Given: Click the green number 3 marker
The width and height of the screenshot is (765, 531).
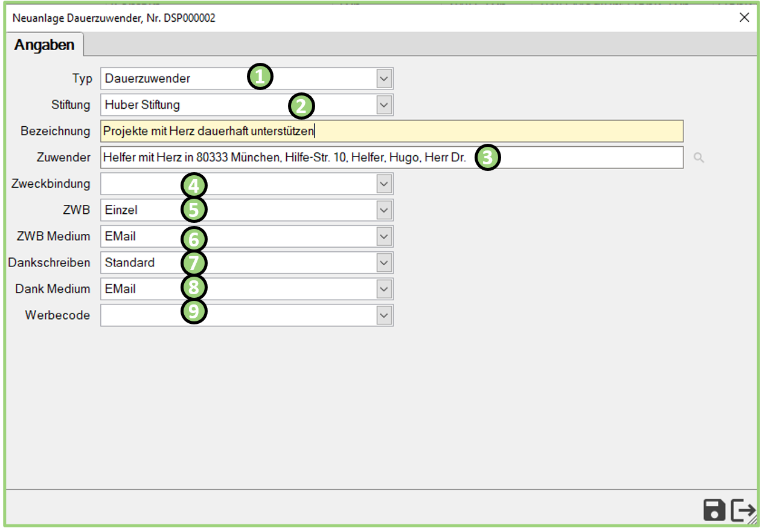Looking at the screenshot, I should [x=486, y=157].
